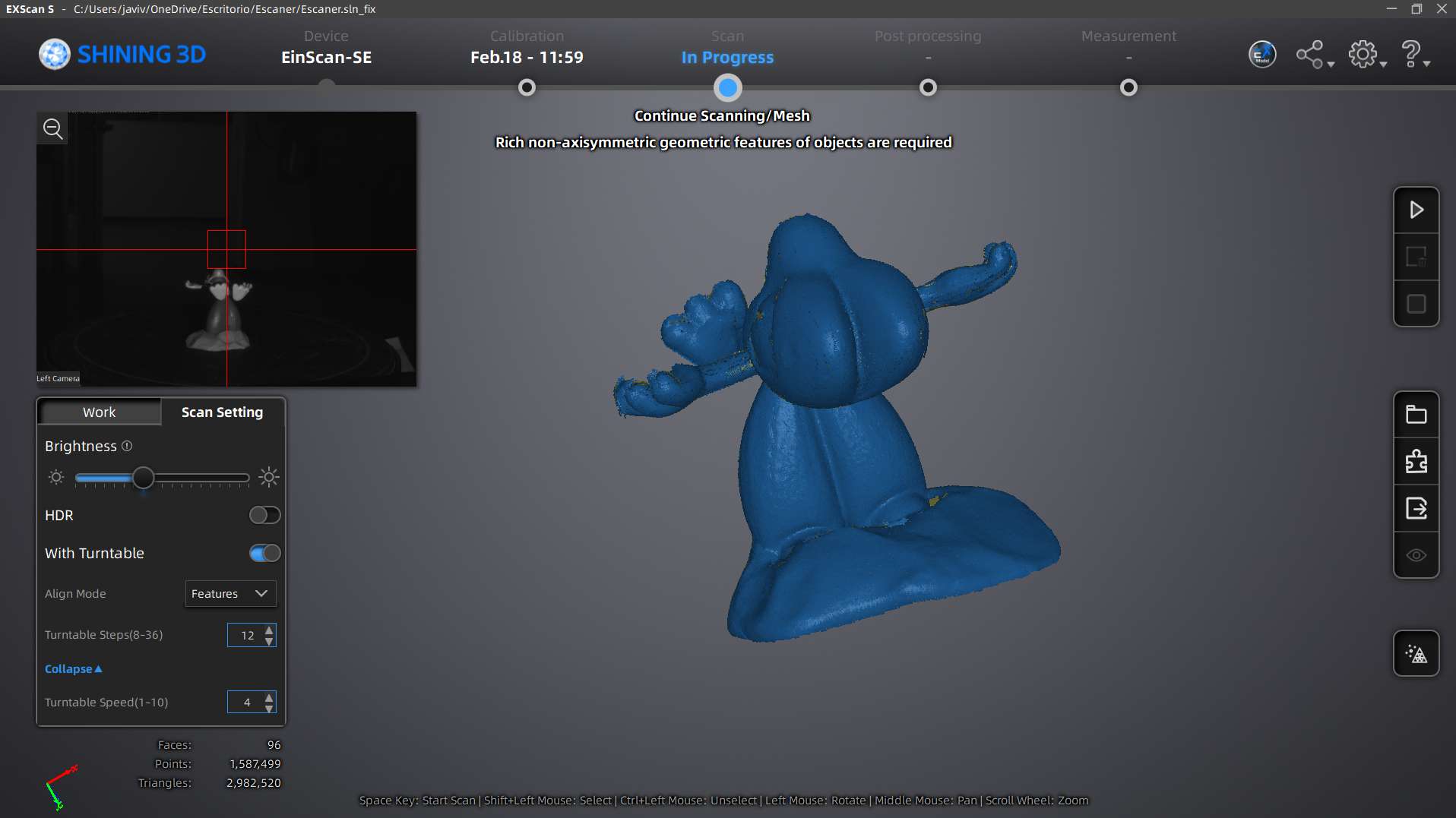
Task: Click the Left Camera preview image
Action: click(x=226, y=249)
